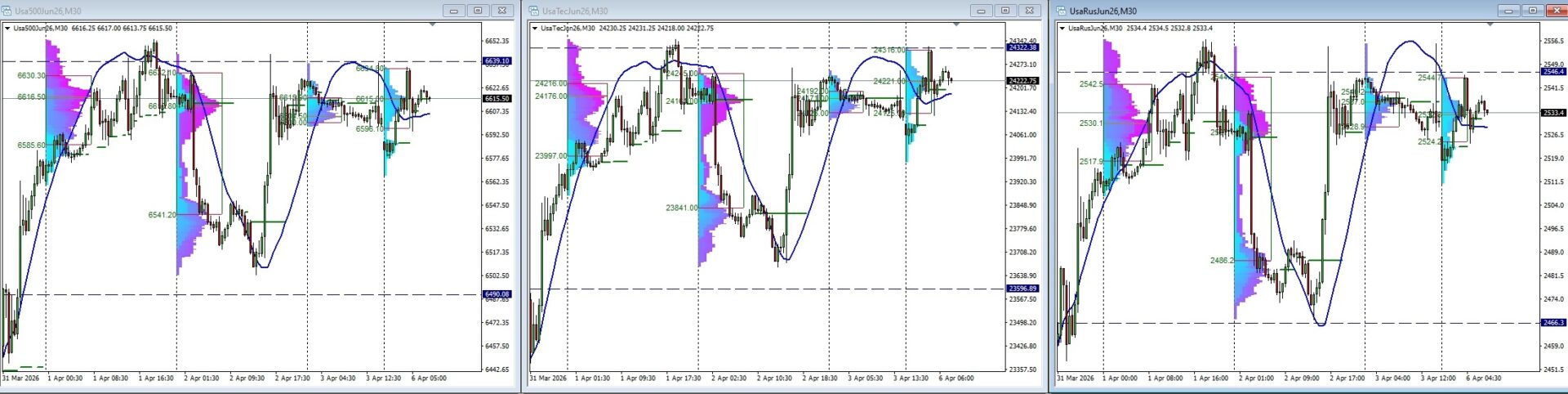Expand the Usa500Jun26,M30 symbol dropdown arrow
The height and width of the screenshot is (394, 1568).
(x=8, y=28)
